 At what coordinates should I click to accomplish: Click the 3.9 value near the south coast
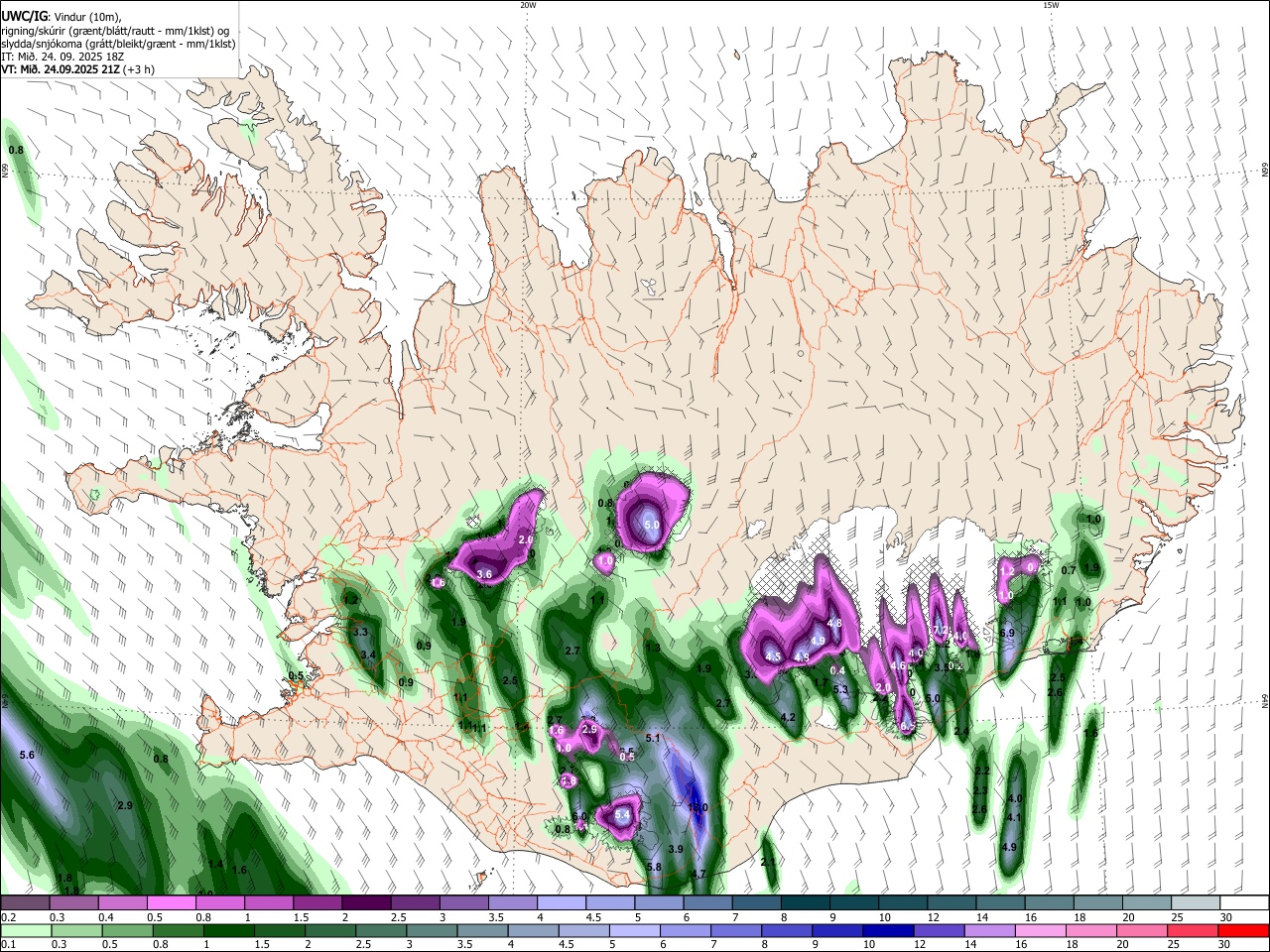[x=676, y=850]
